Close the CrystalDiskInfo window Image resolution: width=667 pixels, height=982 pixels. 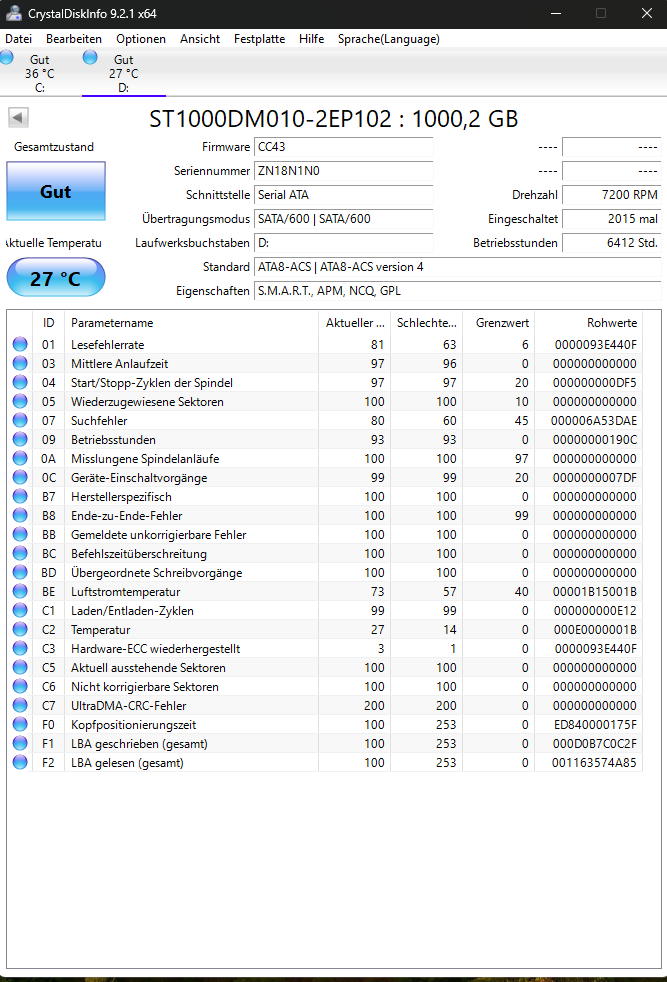647,13
